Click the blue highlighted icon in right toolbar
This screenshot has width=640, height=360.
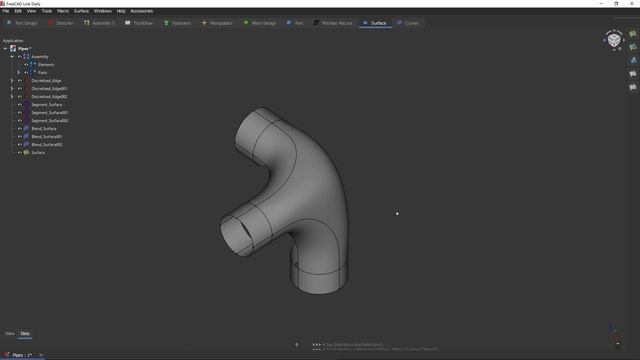tap(633, 60)
